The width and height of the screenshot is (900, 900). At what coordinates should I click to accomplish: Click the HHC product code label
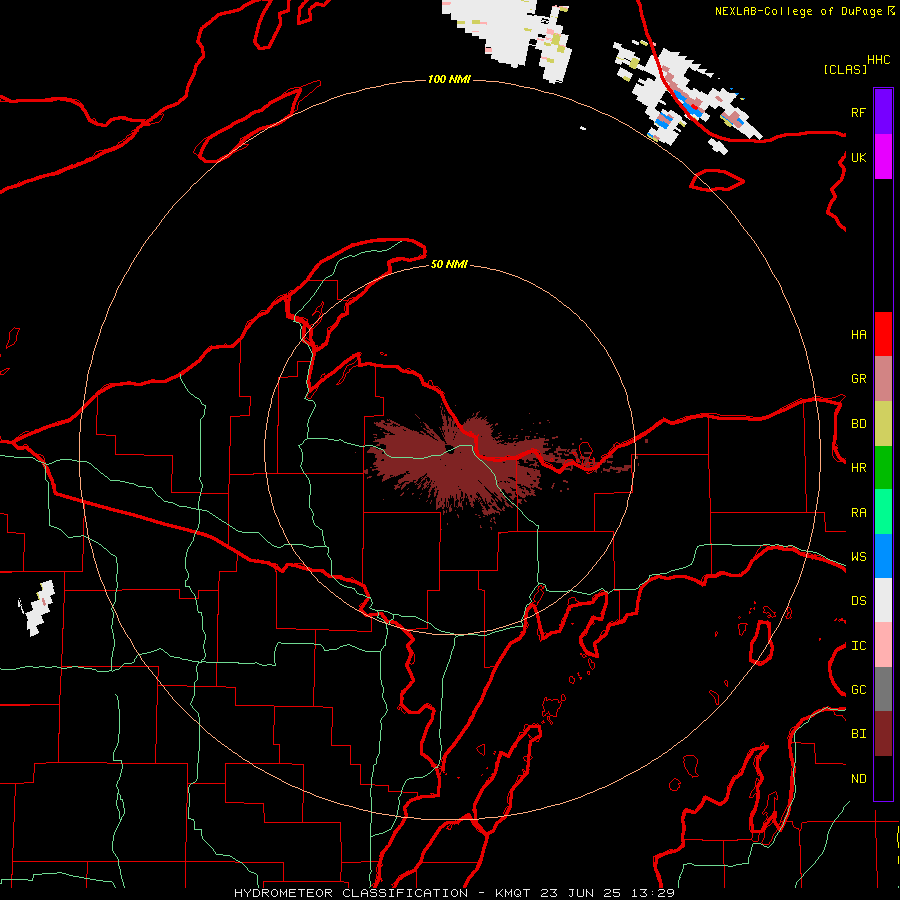point(878,60)
